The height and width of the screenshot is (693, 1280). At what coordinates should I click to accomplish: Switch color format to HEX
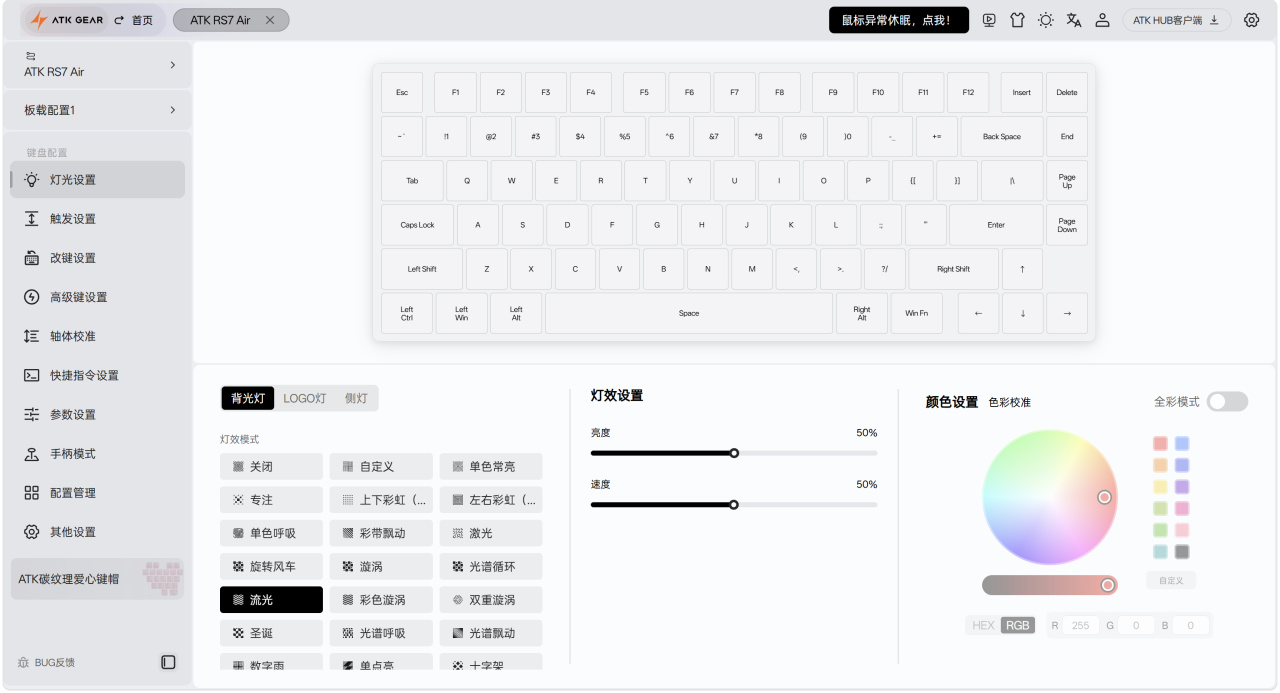[983, 625]
